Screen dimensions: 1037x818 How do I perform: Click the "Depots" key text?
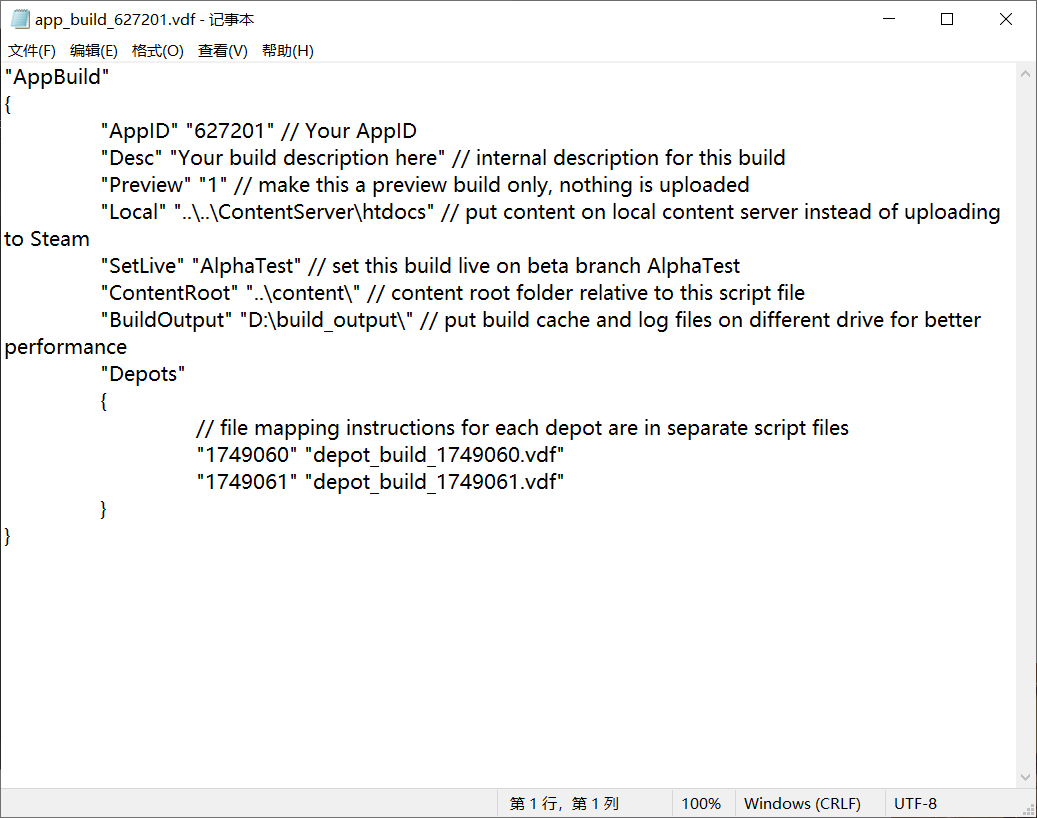tap(143, 374)
